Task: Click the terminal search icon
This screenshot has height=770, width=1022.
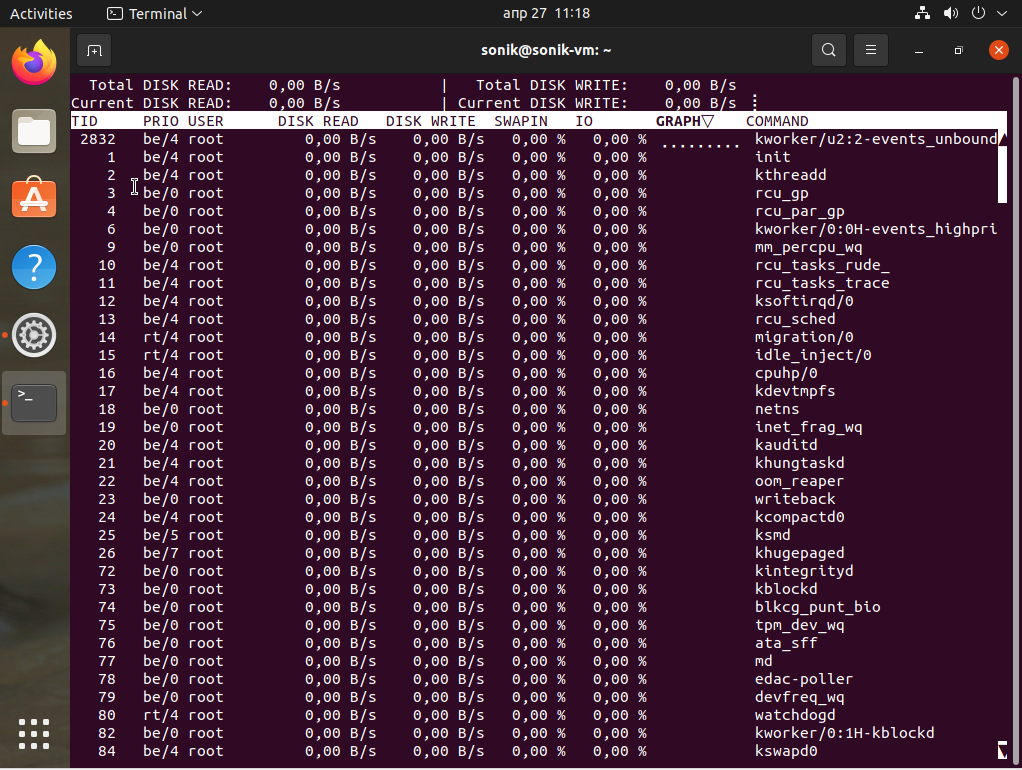Action: click(x=828, y=50)
